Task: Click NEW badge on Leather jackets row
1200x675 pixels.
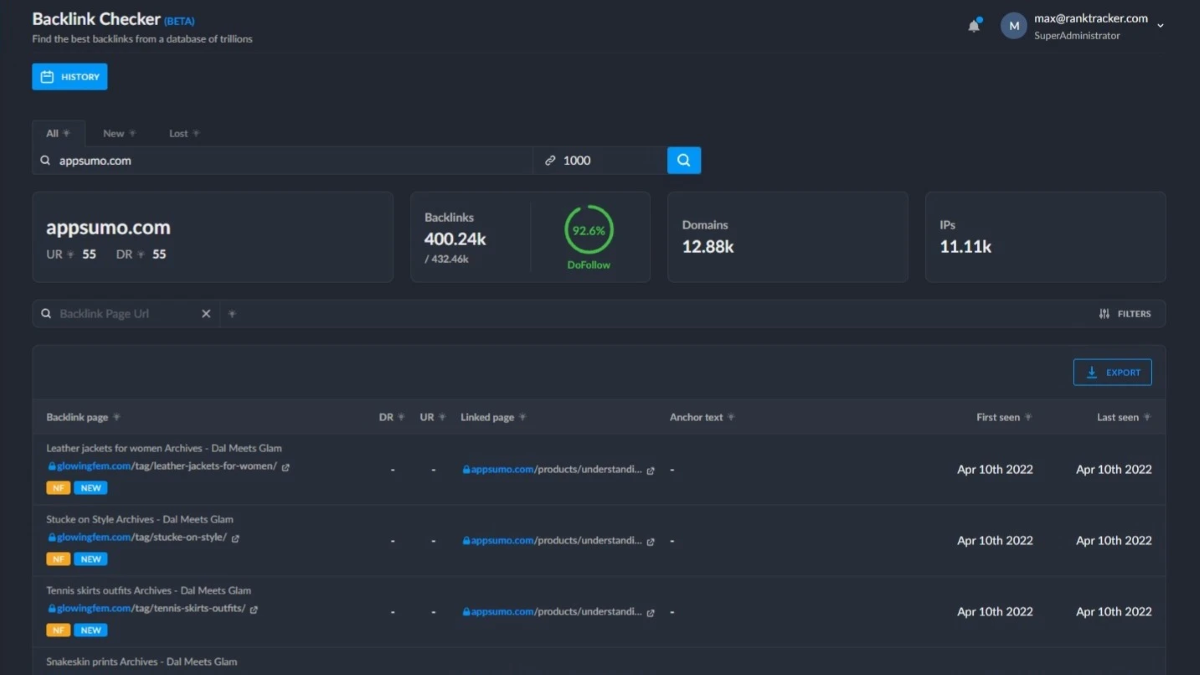Action: [90, 488]
